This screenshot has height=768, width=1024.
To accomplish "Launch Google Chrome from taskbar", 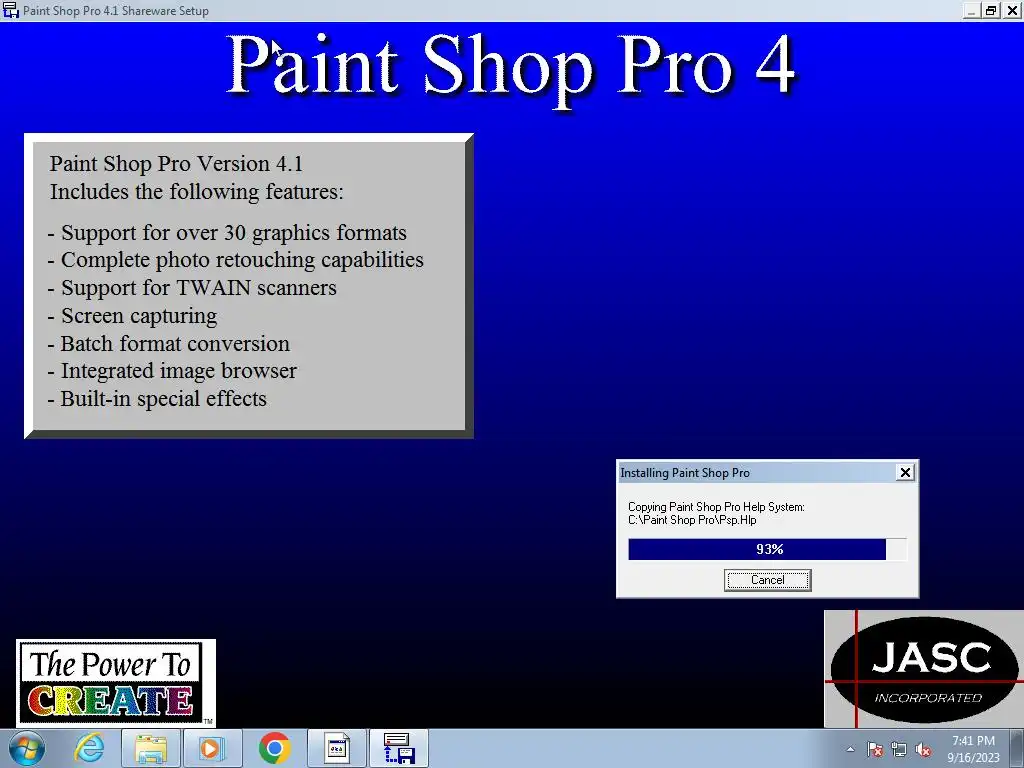I will [x=274, y=748].
